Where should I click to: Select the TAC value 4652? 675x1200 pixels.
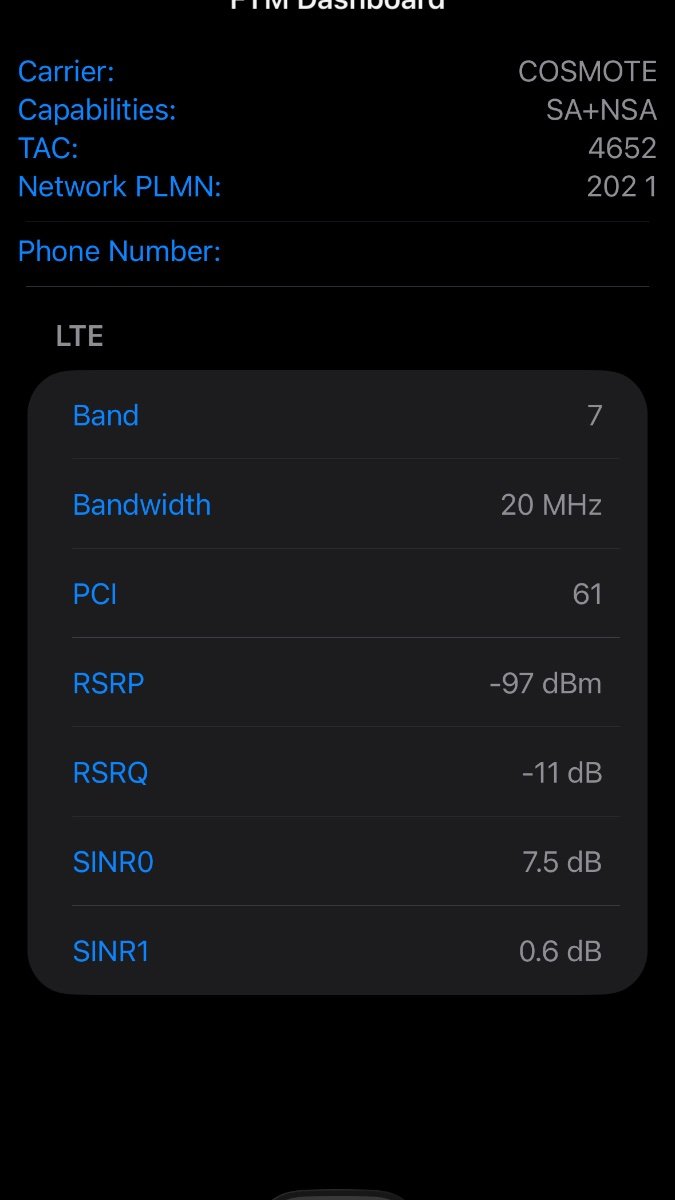click(x=622, y=148)
